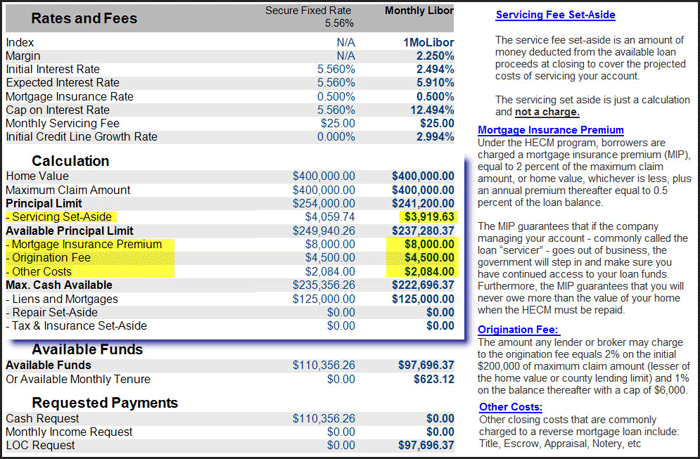Click the Tax & Insurance Set-Aside label
The width and height of the screenshot is (700, 459).
[x=76, y=325]
